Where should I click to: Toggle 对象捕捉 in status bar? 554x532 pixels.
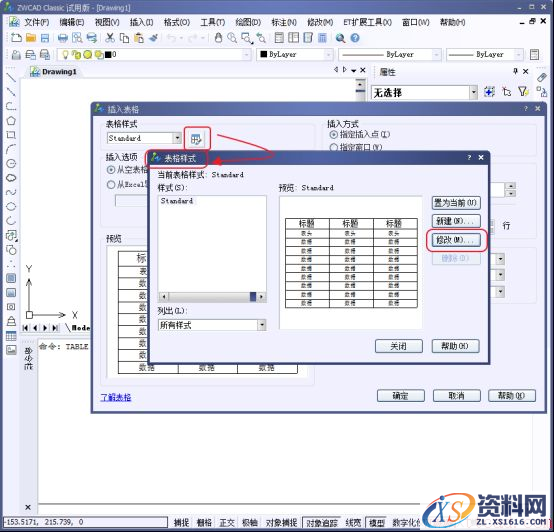click(281, 522)
